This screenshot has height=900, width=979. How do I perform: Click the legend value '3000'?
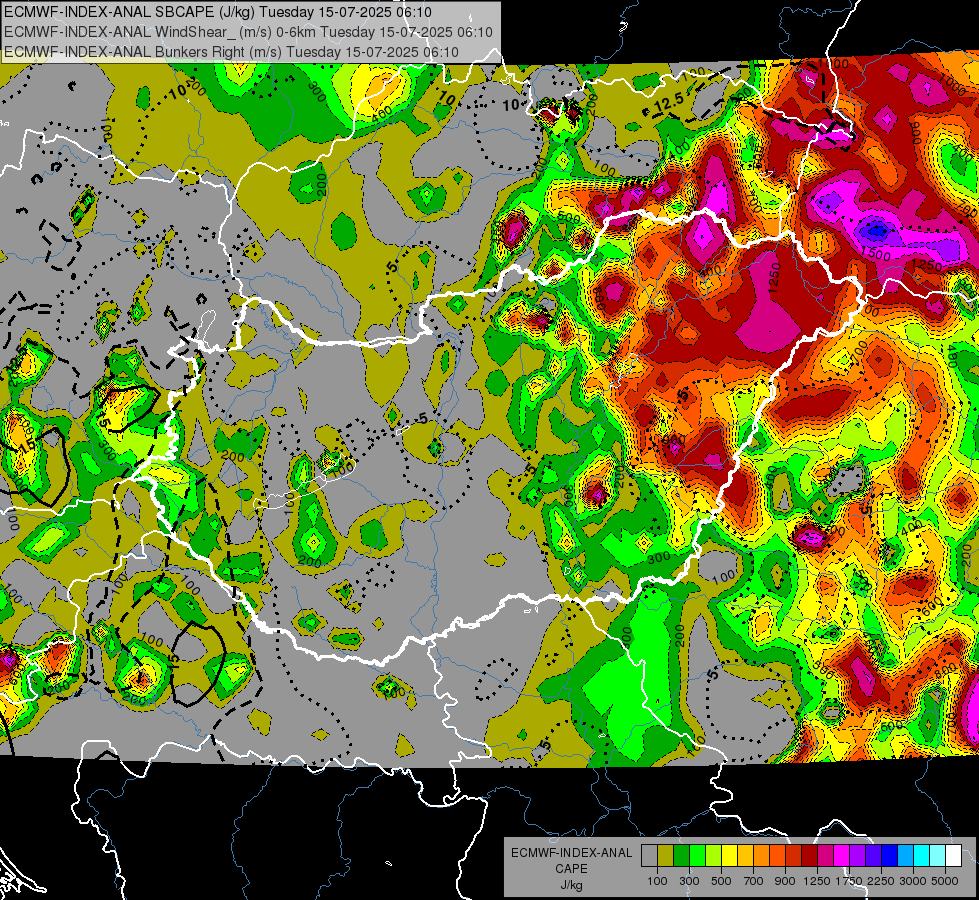[x=913, y=881]
